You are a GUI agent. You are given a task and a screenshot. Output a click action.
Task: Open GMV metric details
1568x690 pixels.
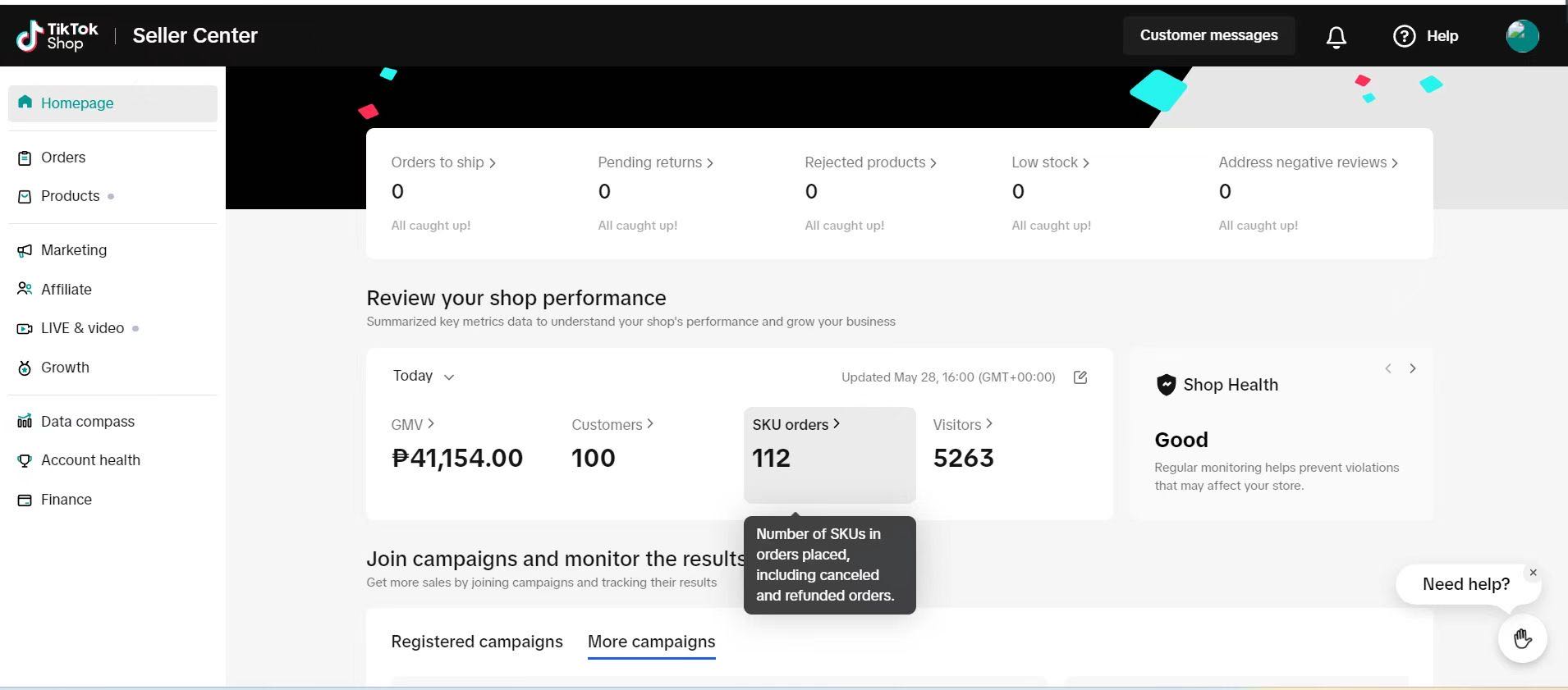[413, 424]
